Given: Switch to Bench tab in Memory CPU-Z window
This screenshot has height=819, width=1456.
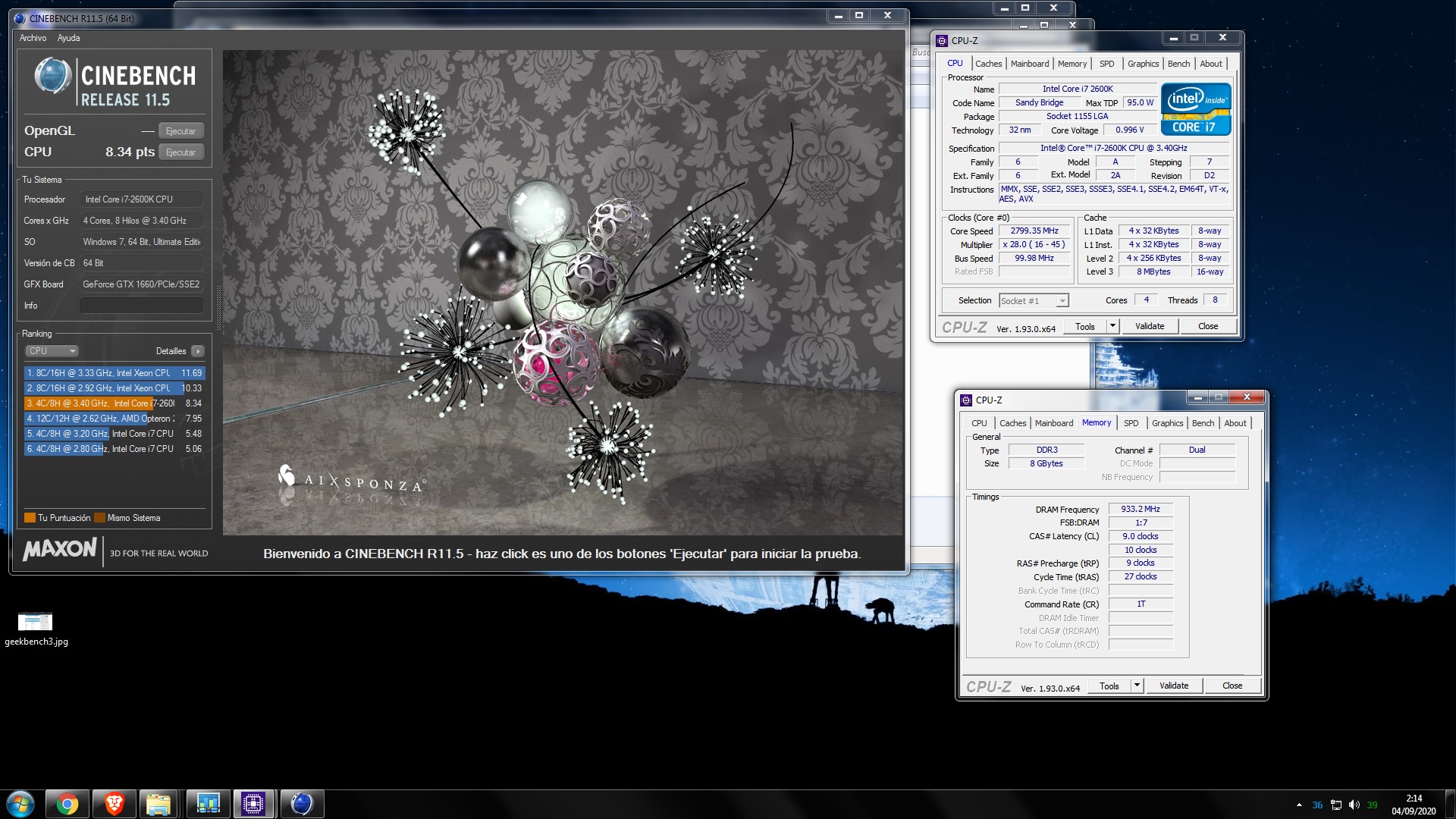Looking at the screenshot, I should [1203, 423].
